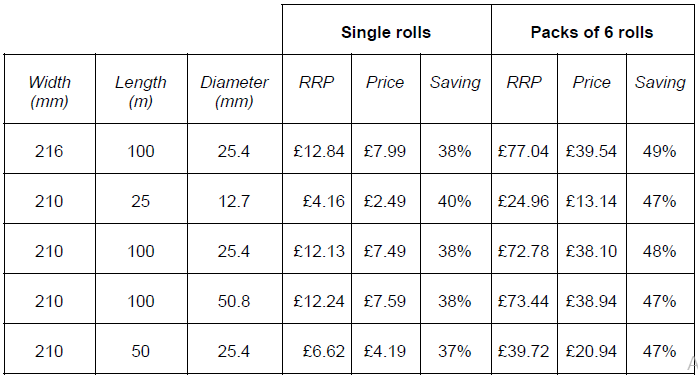Click the £6.62 RRP cell
698x379 pixels.
(x=317, y=349)
